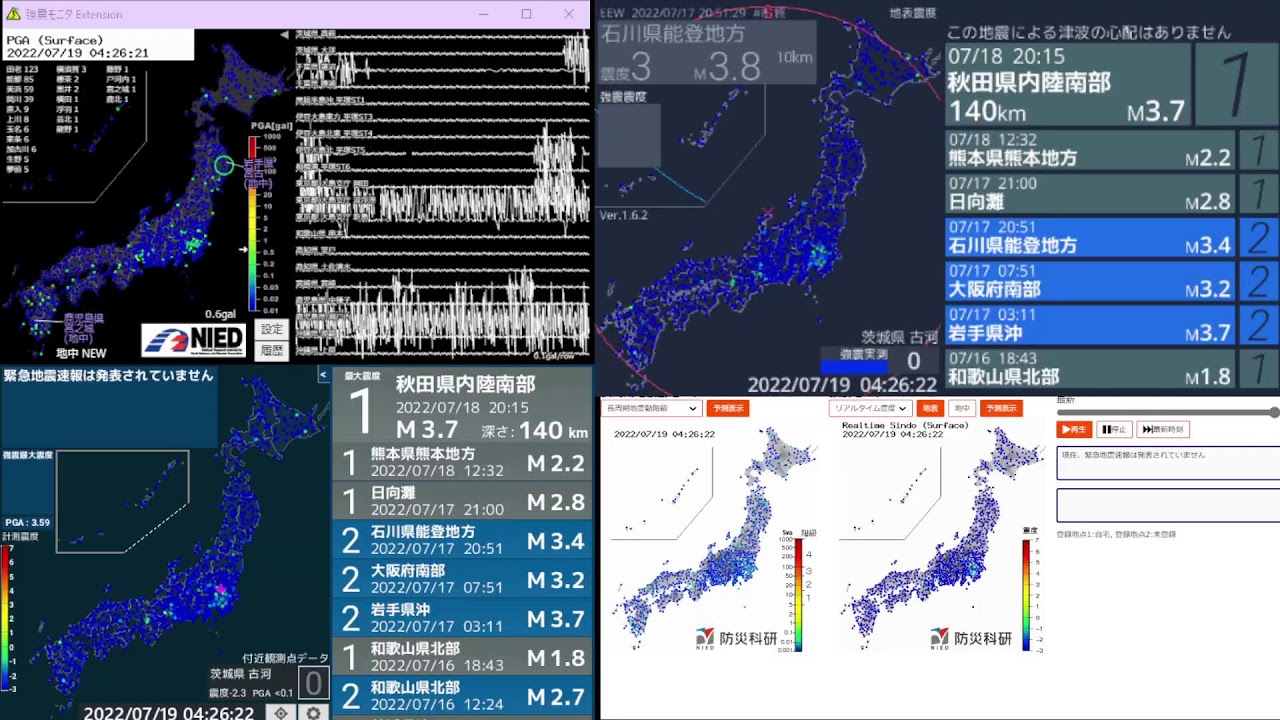Maximize the 強震モニタ Extension window
This screenshot has height=720, width=1280.
[527, 14]
